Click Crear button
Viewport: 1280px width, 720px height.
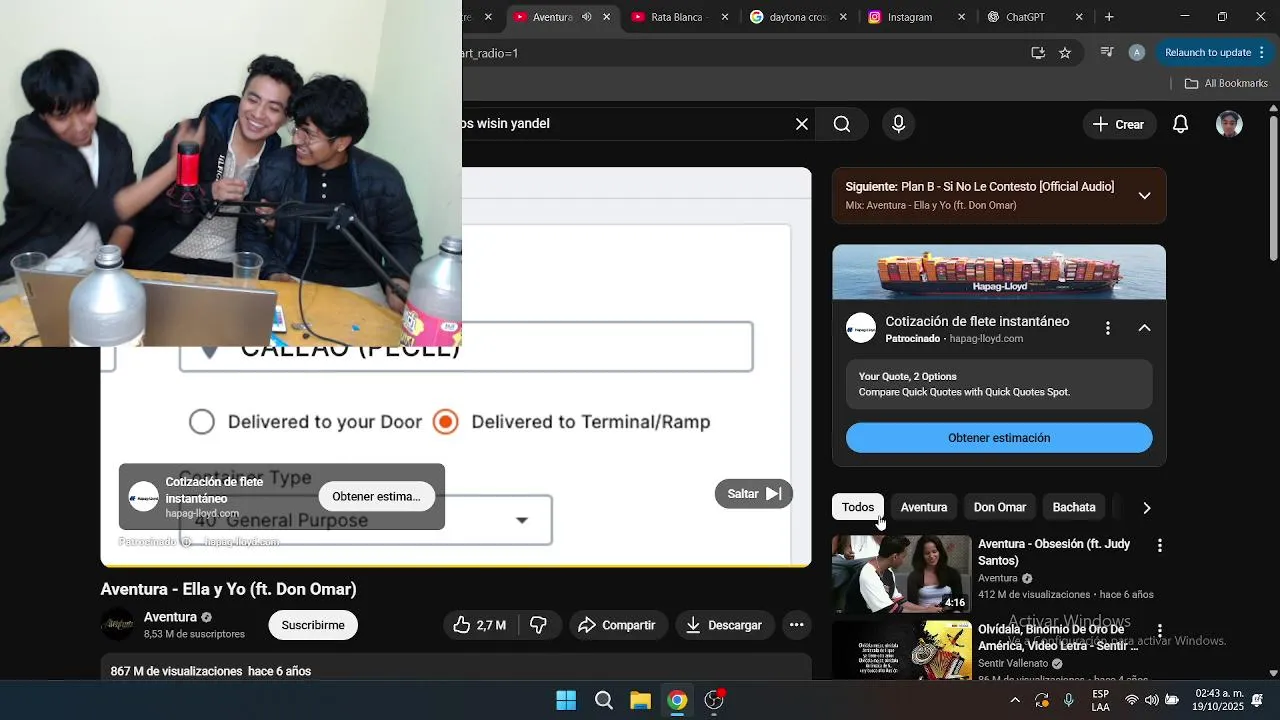coord(1119,124)
